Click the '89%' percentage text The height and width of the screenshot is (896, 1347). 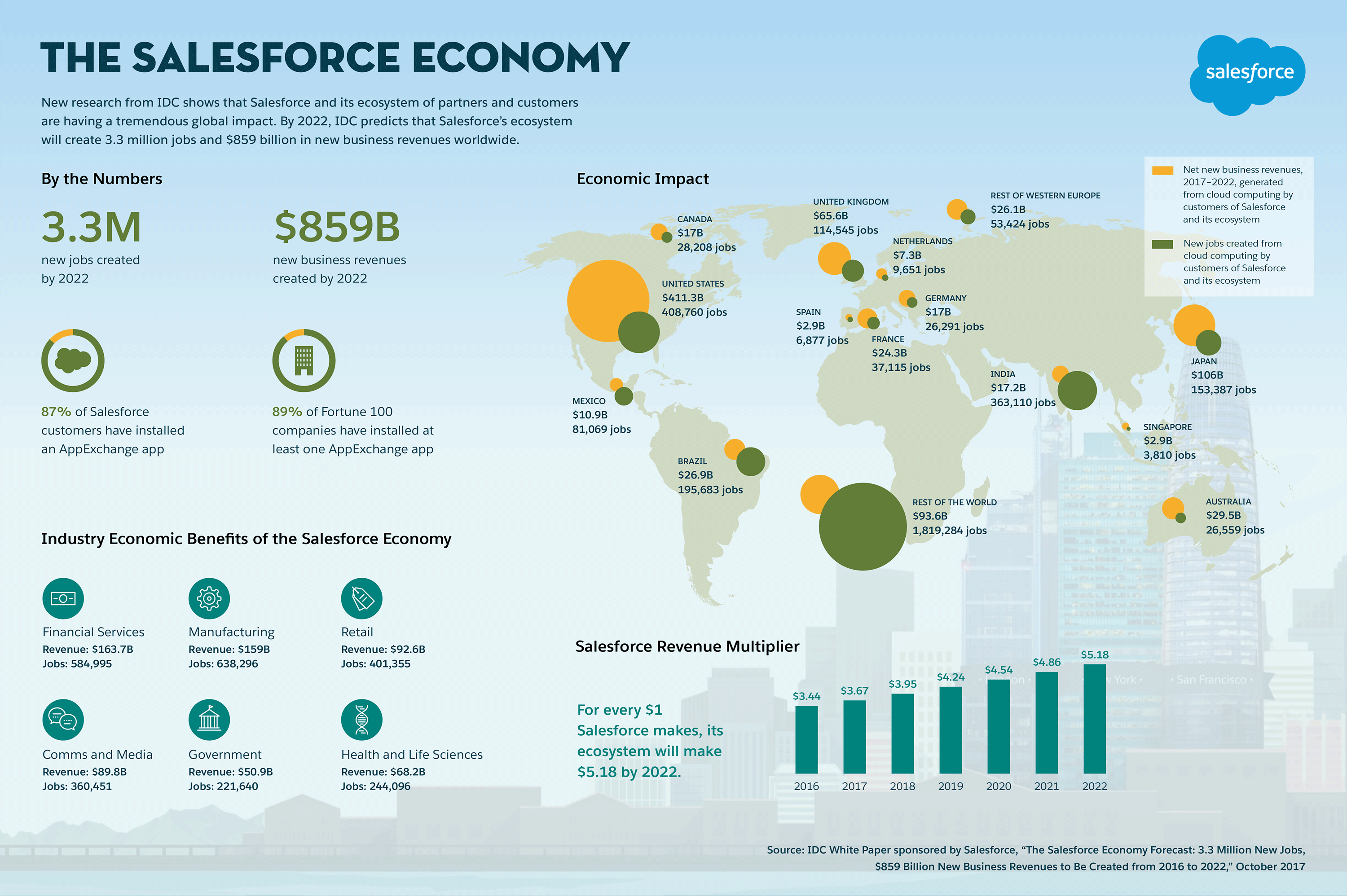coord(287,412)
